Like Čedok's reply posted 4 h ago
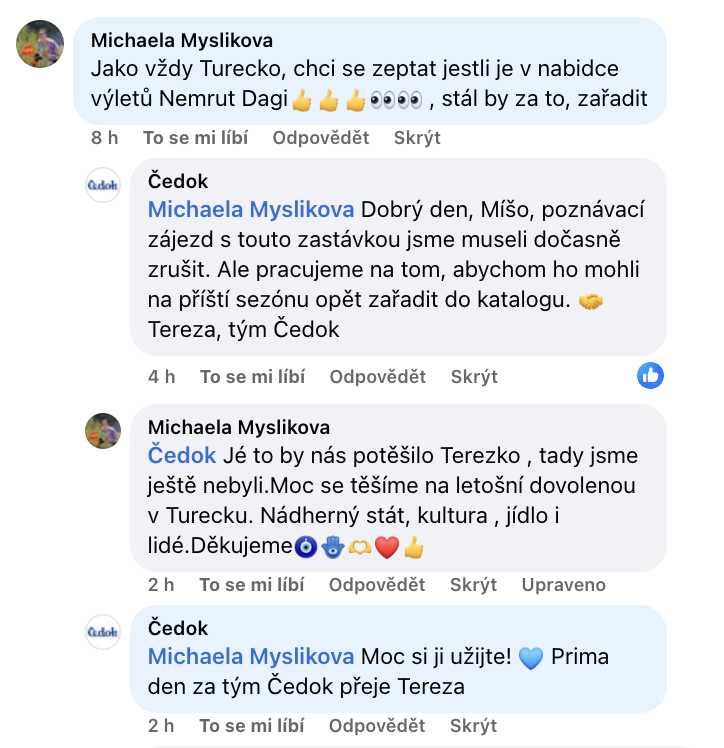 [x=252, y=377]
